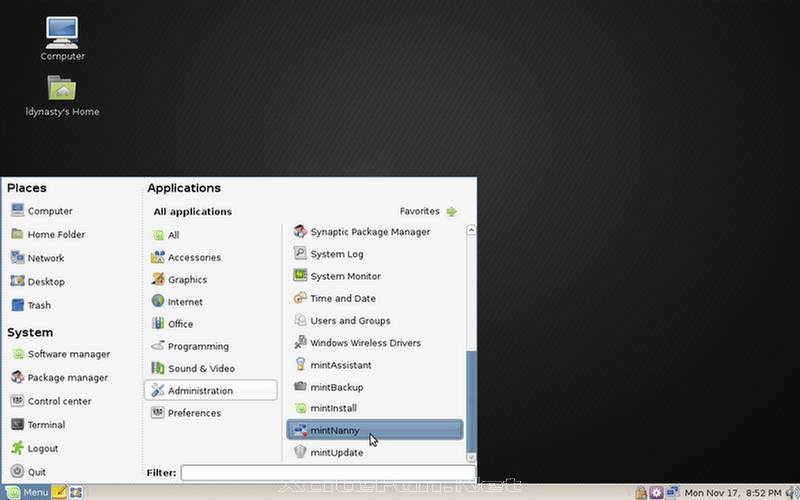Click Logout in the menu
Screen dimensions: 800x500
coord(34,448)
